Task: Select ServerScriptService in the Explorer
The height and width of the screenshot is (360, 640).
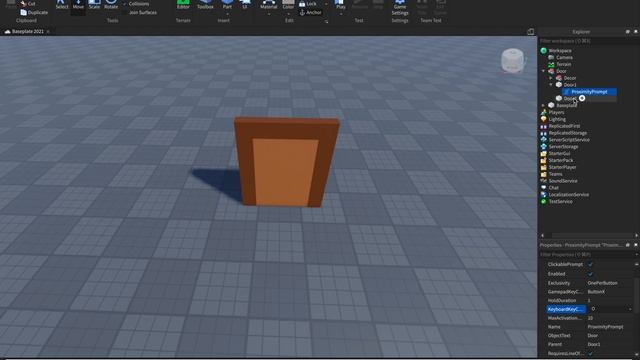Action: (x=569, y=140)
